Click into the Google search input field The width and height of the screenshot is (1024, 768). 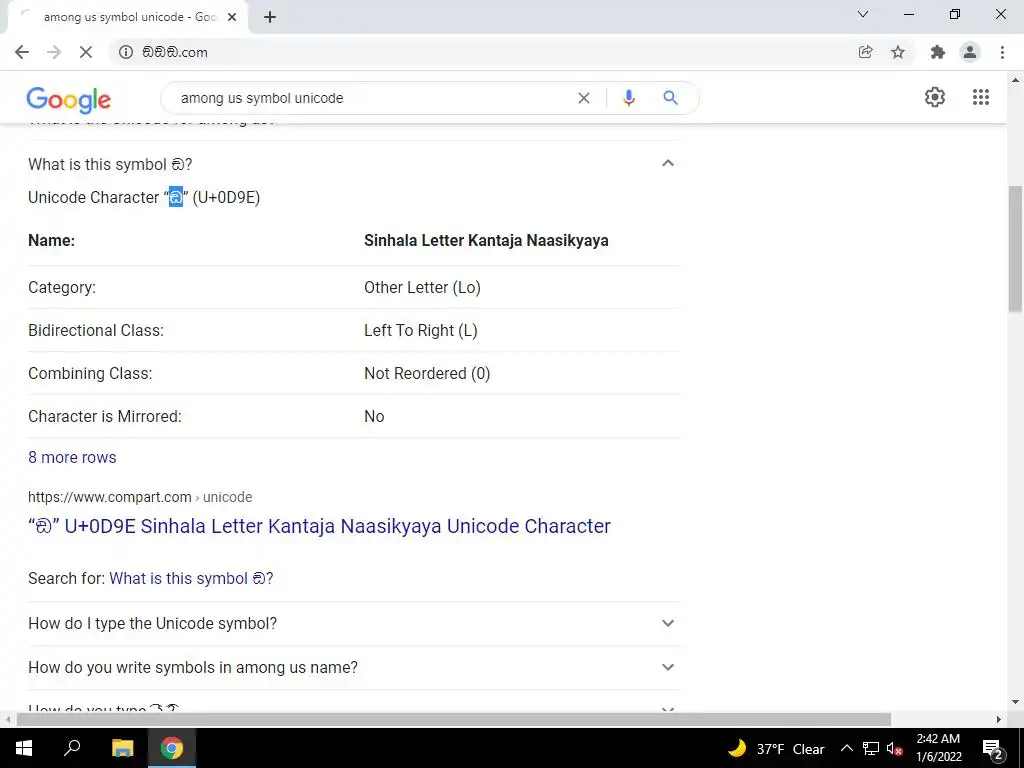(372, 98)
